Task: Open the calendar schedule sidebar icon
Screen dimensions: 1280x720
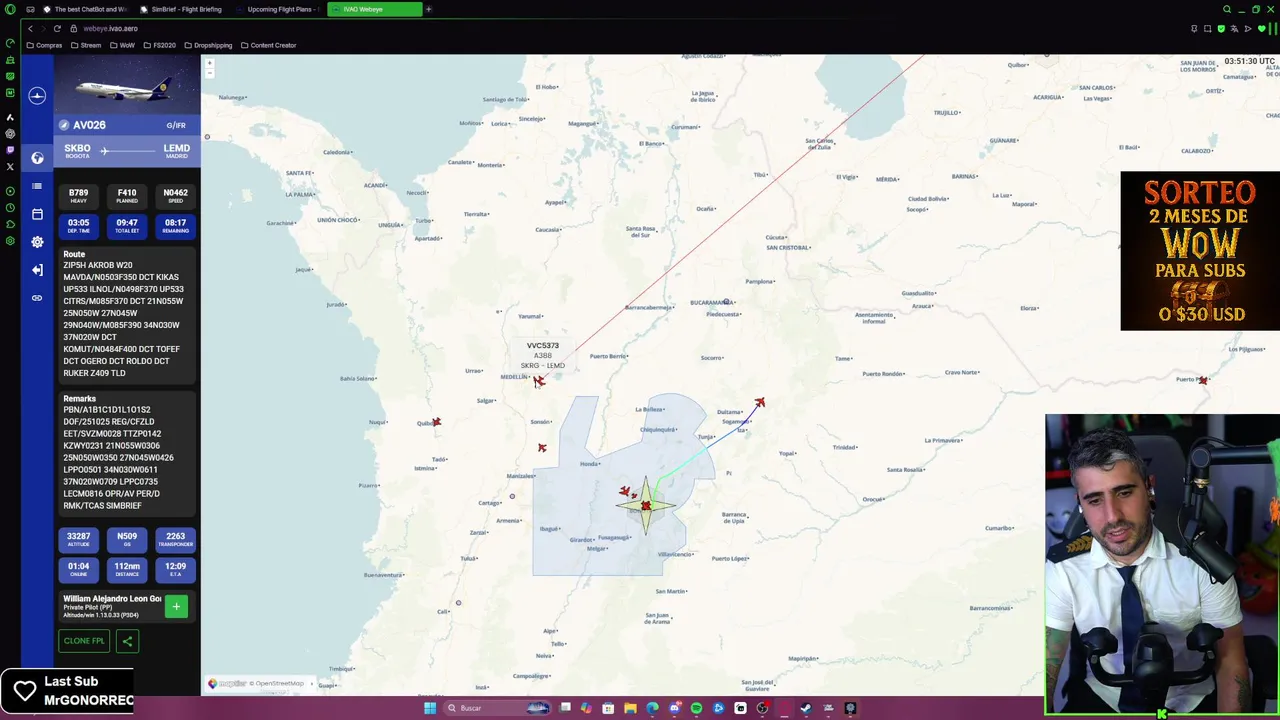Action: tap(37, 214)
